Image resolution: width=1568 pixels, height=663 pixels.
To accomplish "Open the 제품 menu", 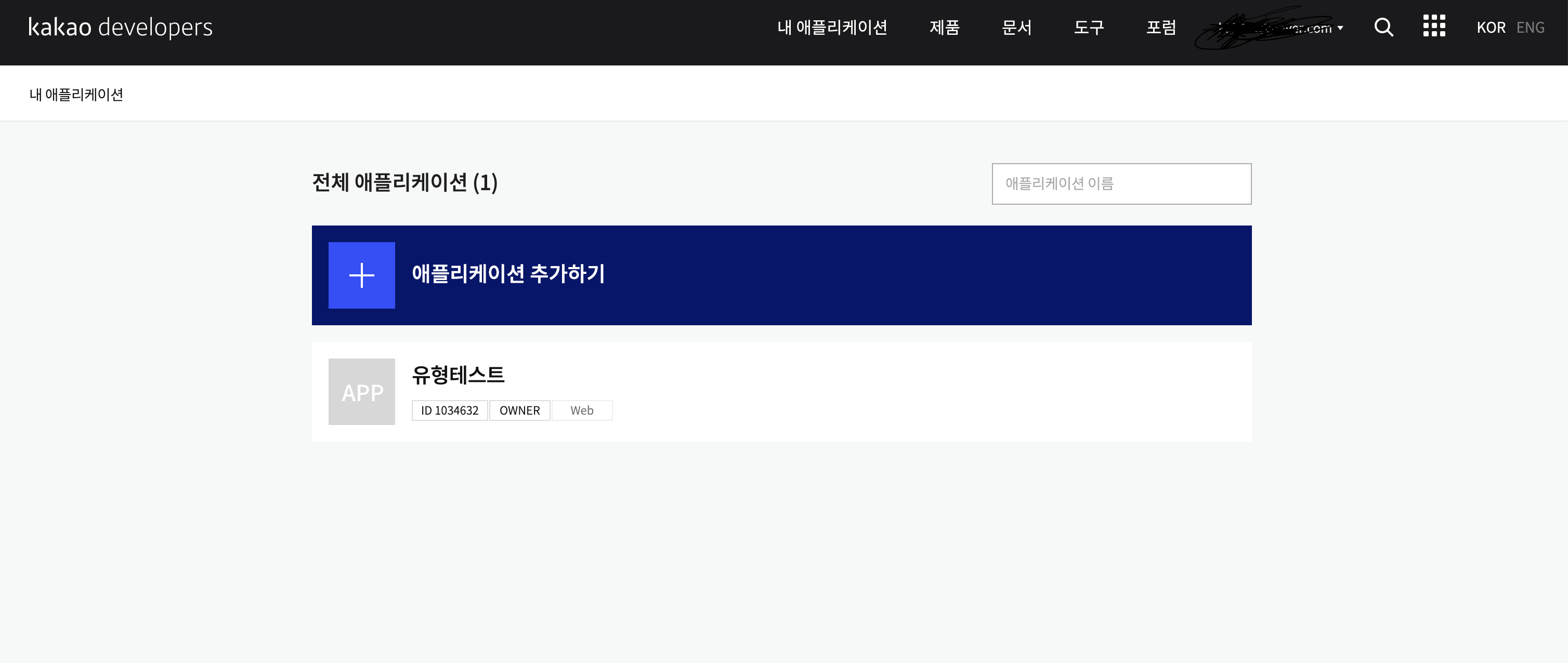I will 944,28.
